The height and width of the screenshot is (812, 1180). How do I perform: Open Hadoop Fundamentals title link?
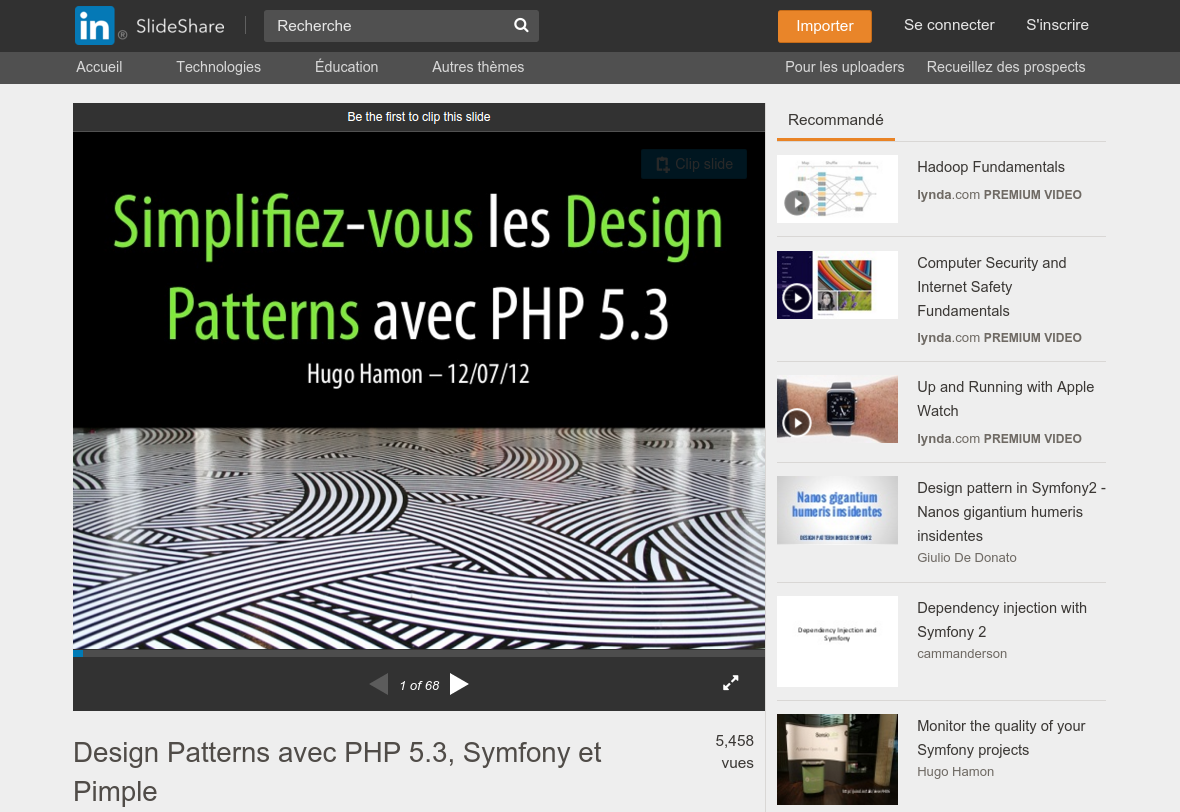[x=990, y=167]
